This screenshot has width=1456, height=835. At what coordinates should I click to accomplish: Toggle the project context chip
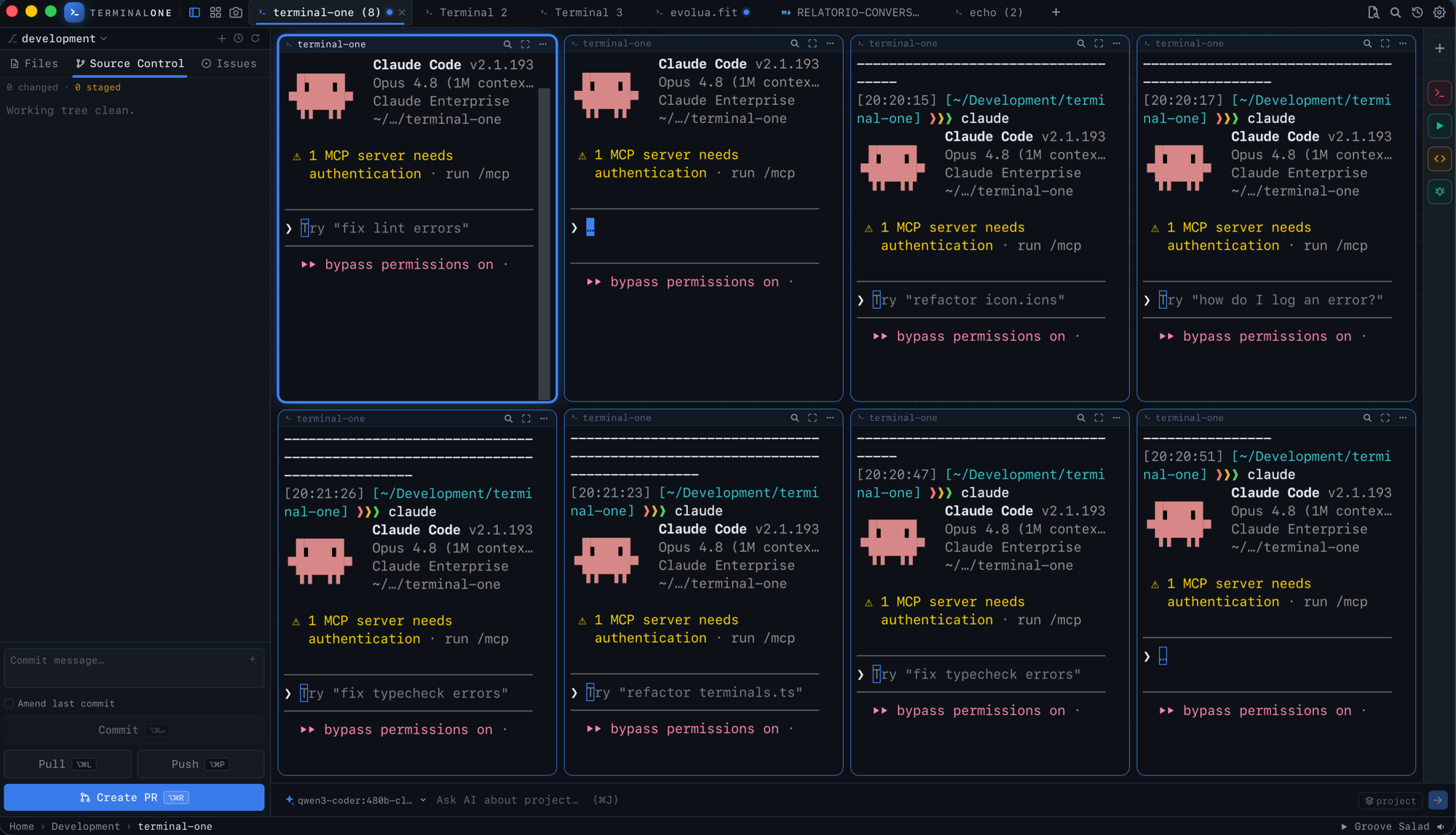(1390, 801)
